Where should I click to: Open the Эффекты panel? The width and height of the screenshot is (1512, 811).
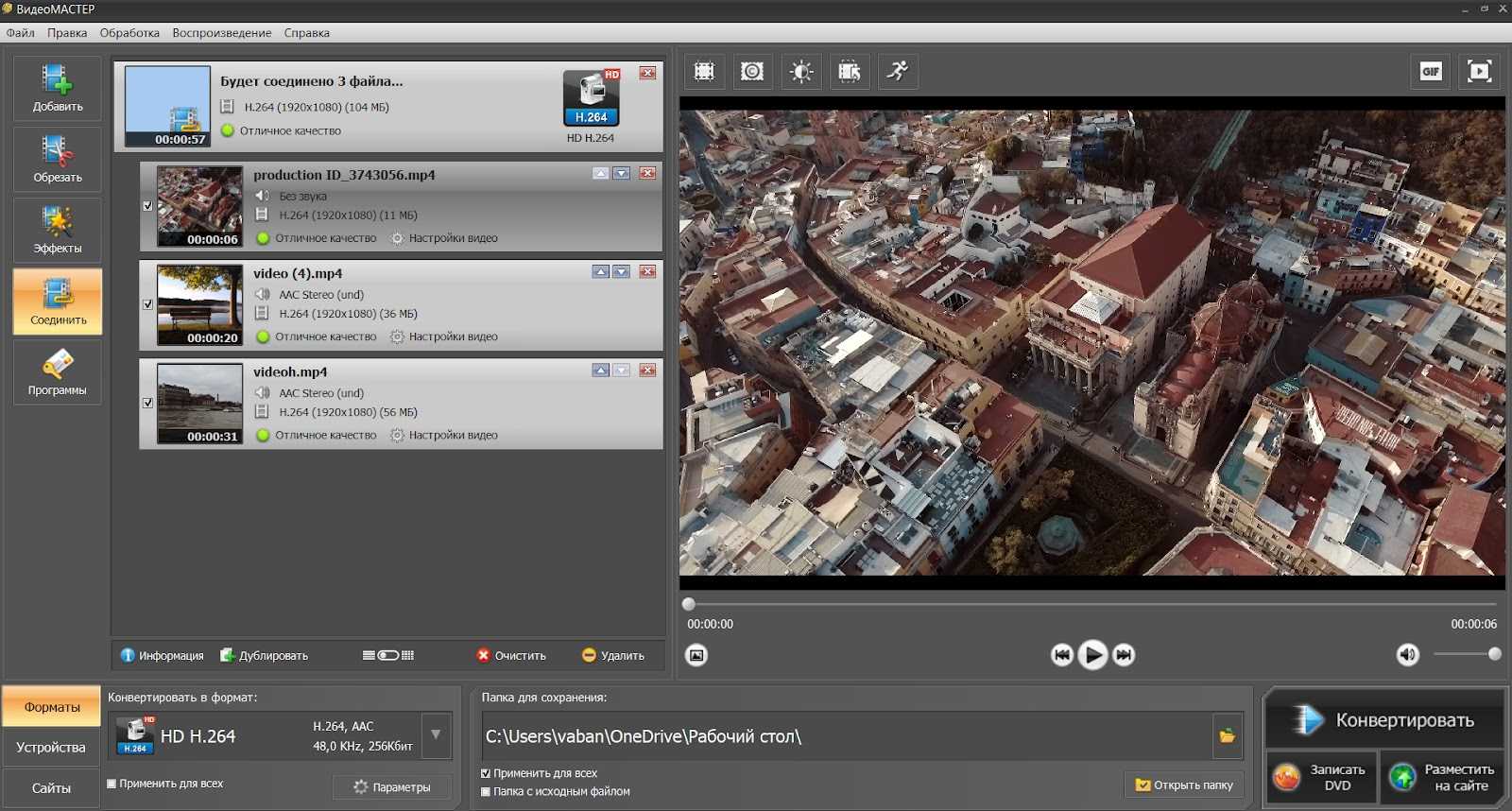58,230
